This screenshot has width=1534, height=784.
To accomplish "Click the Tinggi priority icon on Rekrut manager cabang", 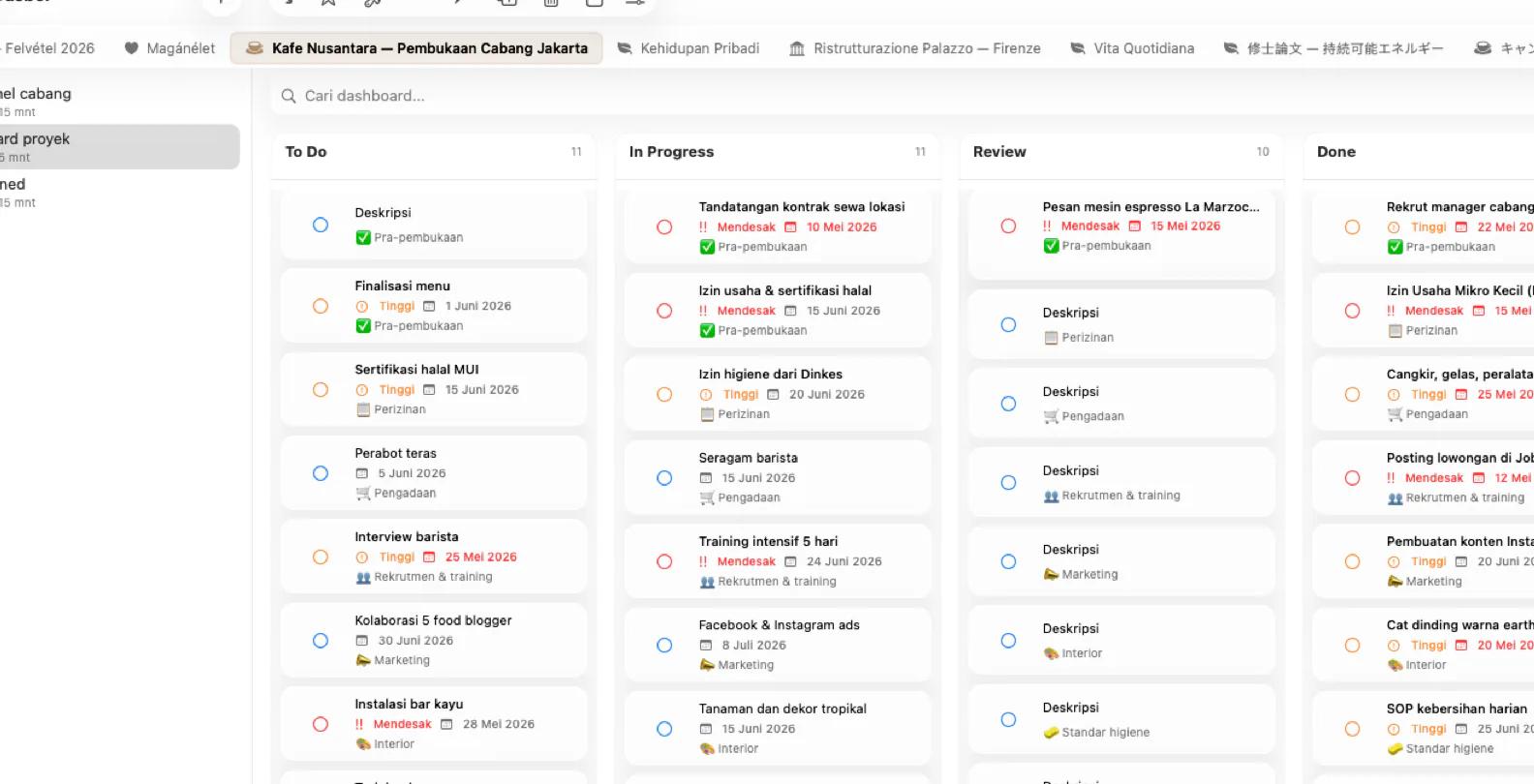I will click(1394, 227).
